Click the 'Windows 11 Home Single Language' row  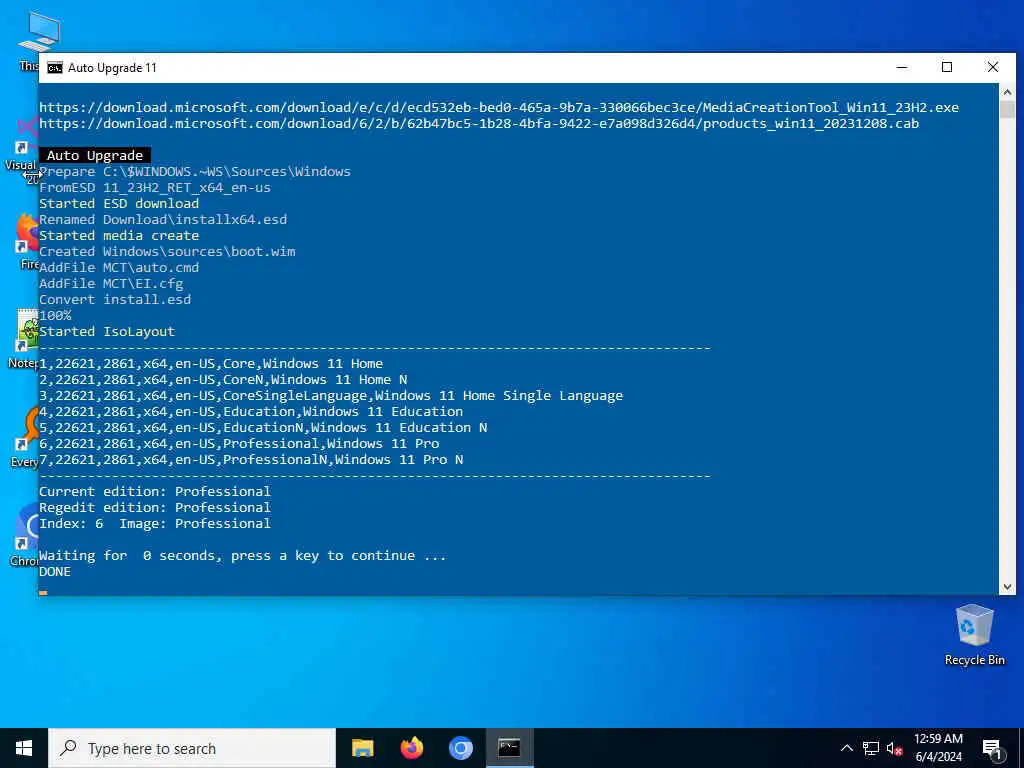click(331, 395)
